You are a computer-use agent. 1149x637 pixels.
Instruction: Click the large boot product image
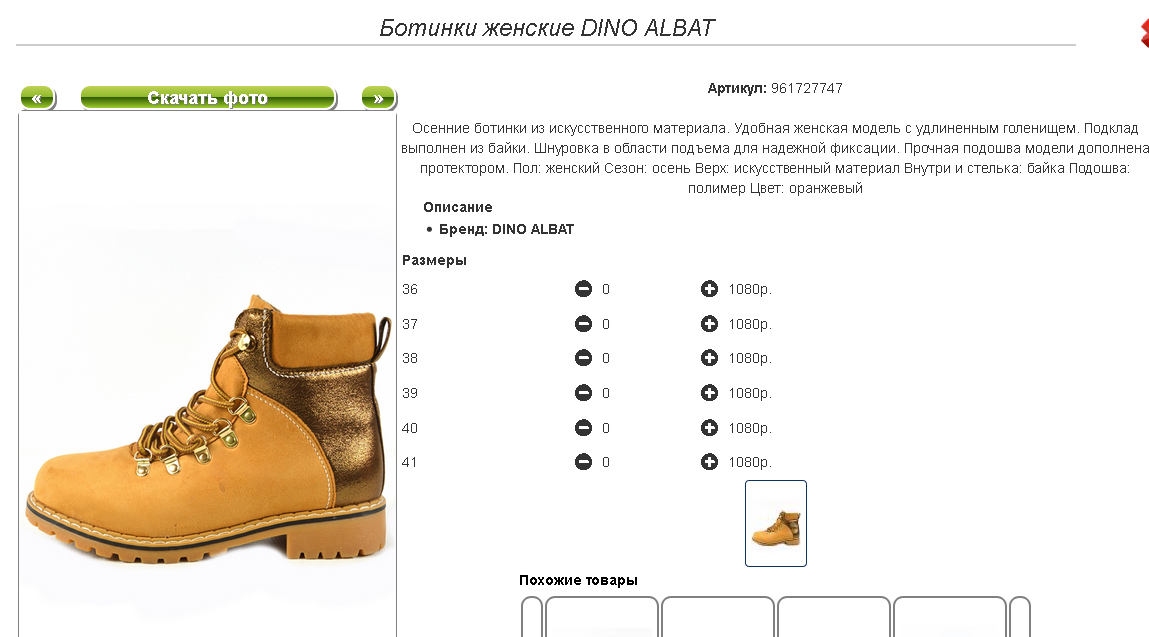[207, 429]
